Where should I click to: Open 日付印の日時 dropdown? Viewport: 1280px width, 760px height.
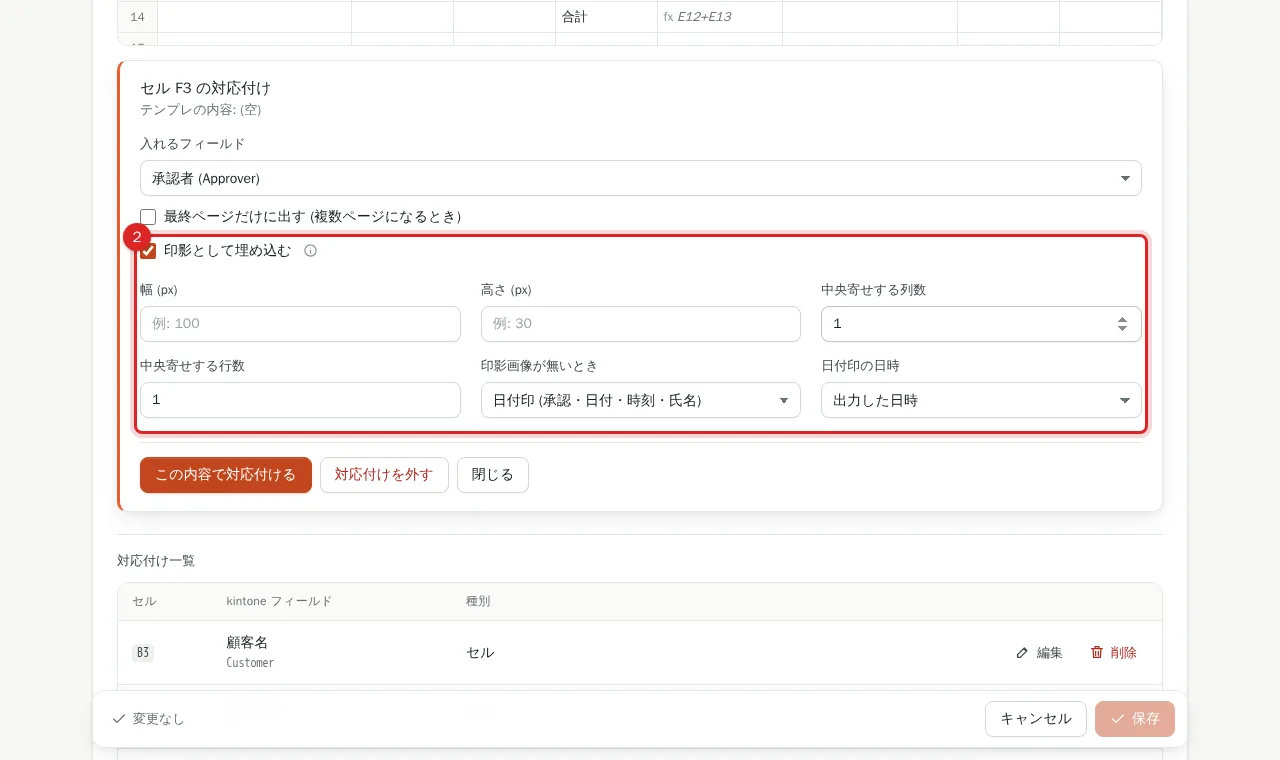pyautogui.click(x=981, y=400)
